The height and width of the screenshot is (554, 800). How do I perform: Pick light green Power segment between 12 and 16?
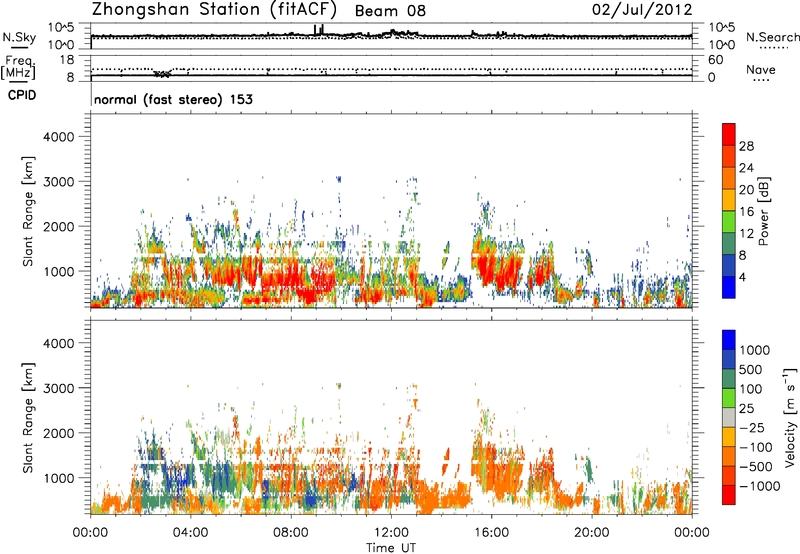729,221
